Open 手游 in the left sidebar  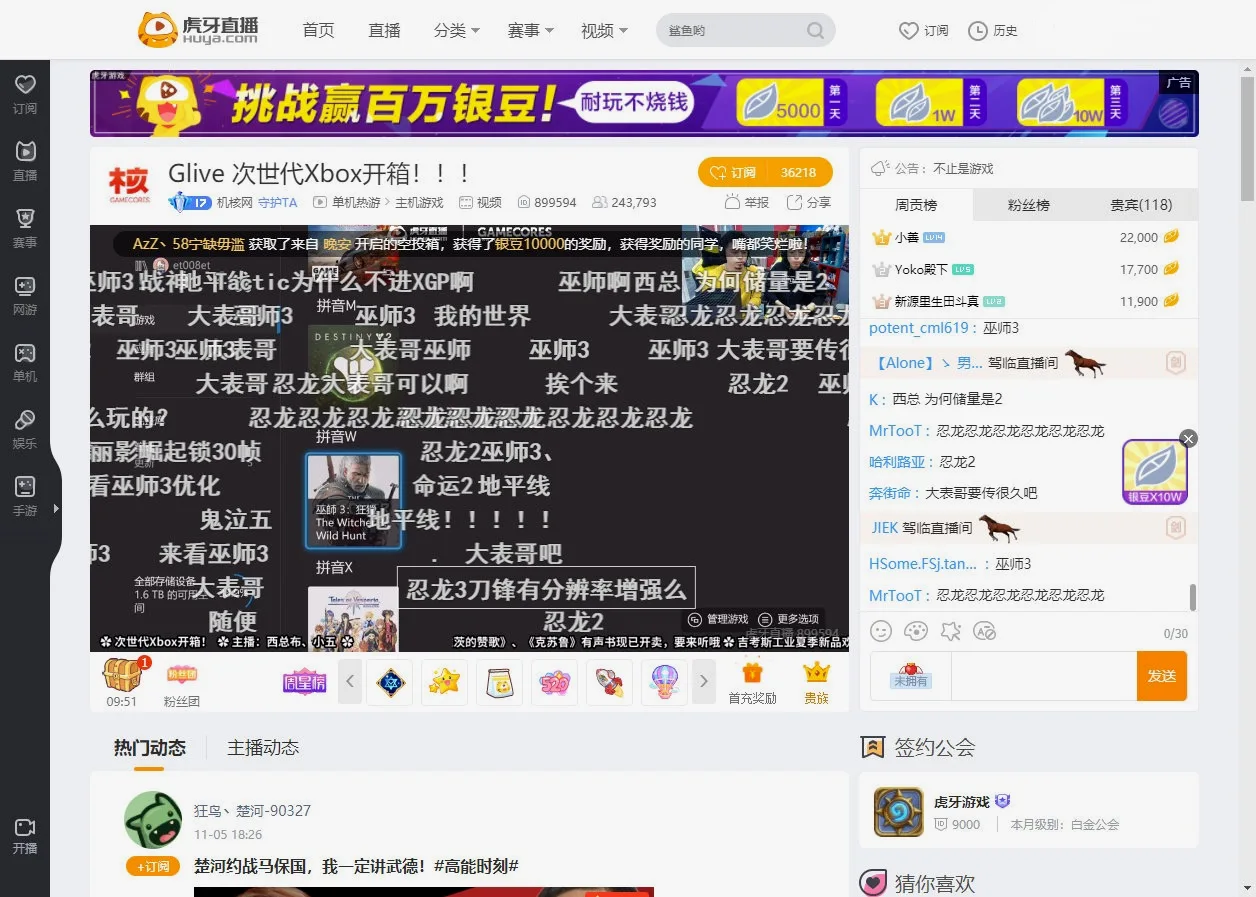[x=25, y=496]
